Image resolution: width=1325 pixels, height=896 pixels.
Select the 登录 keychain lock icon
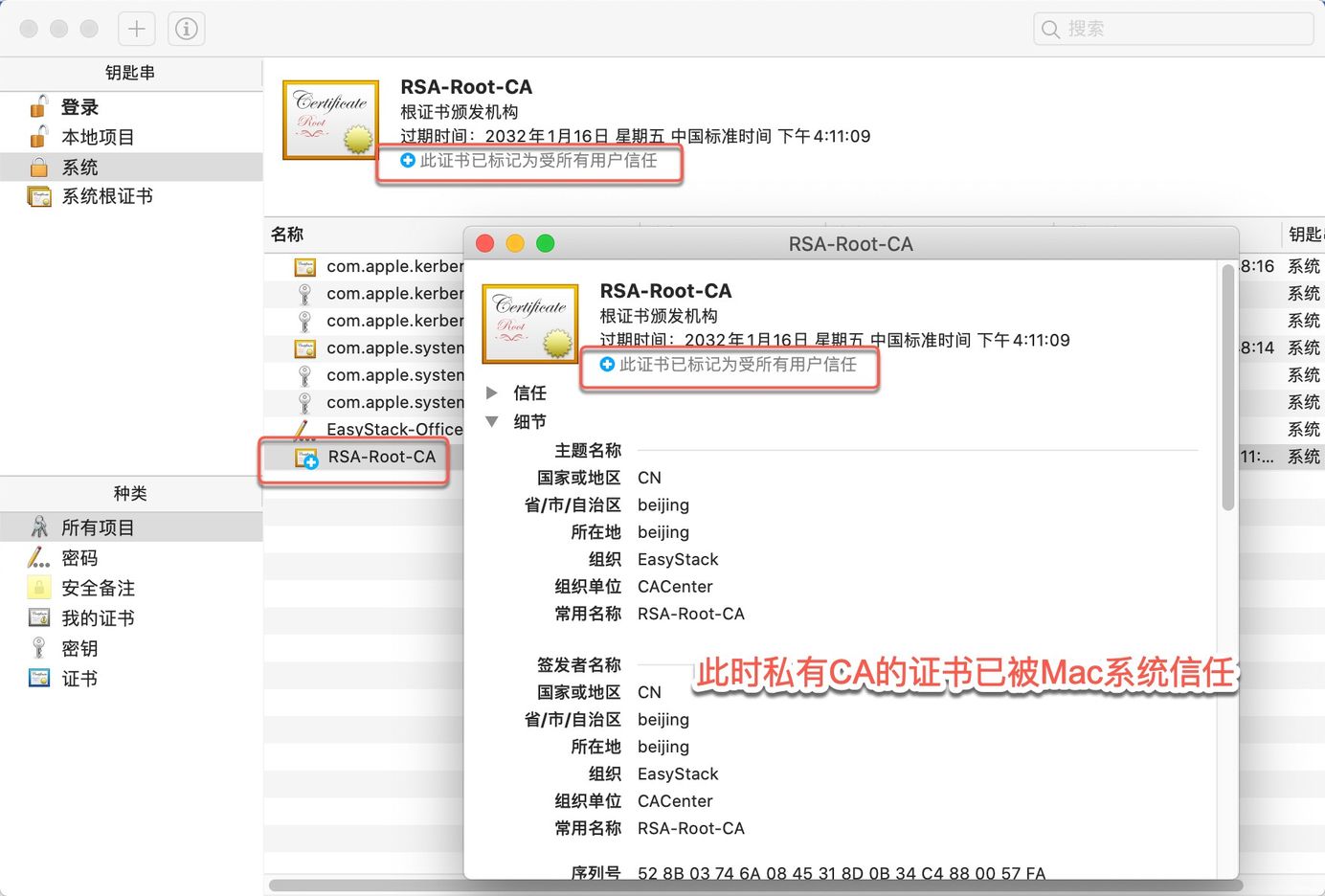click(39, 107)
